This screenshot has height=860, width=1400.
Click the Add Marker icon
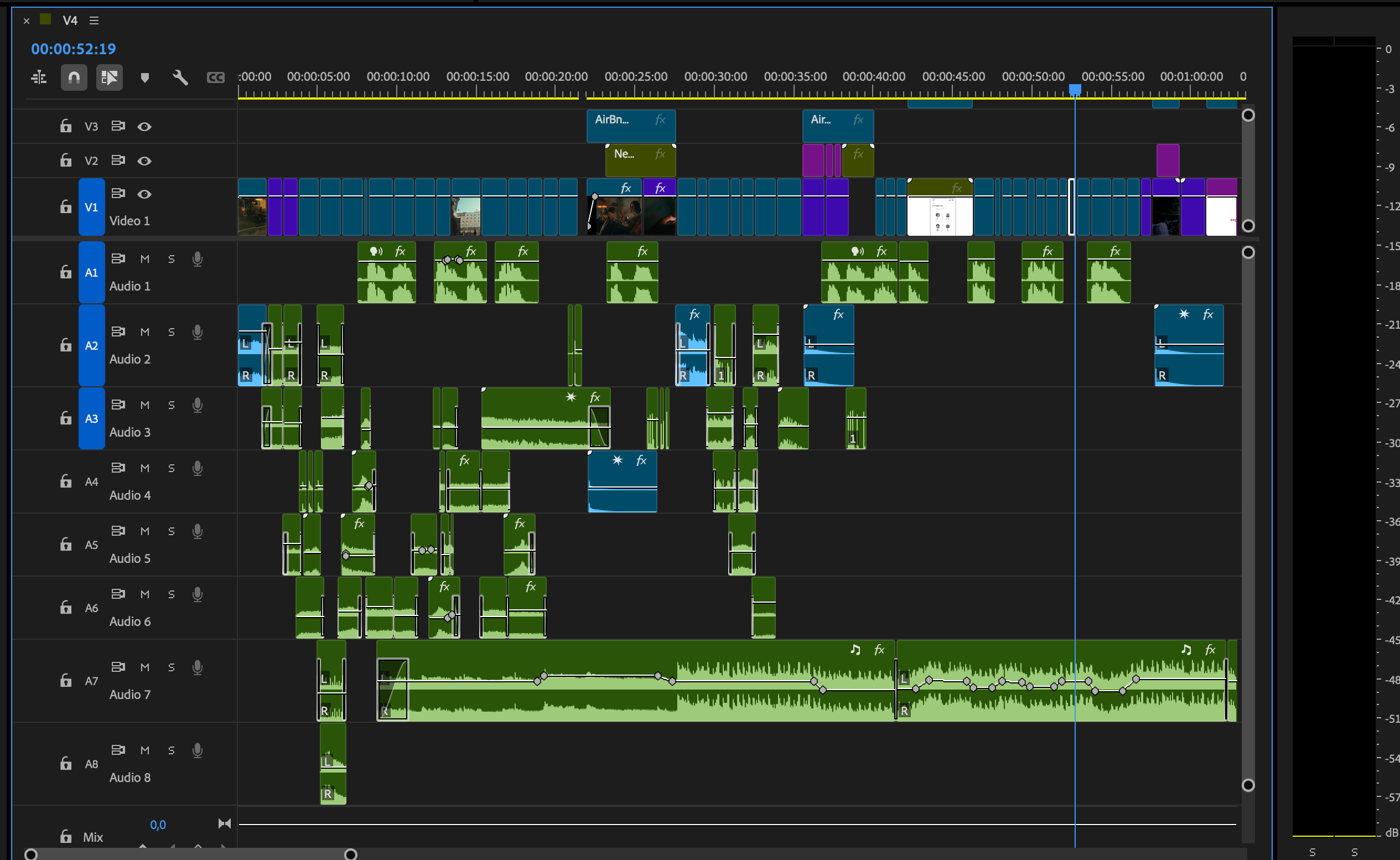click(x=144, y=77)
